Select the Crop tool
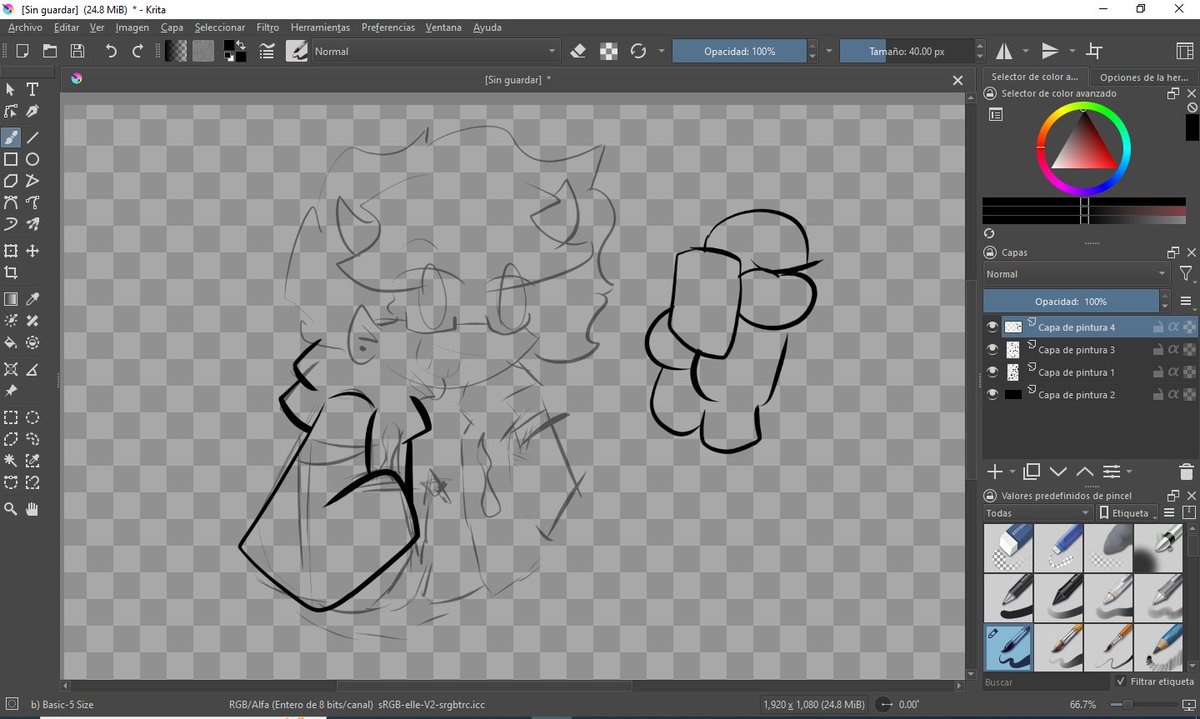The height and width of the screenshot is (719, 1200). click(11, 272)
